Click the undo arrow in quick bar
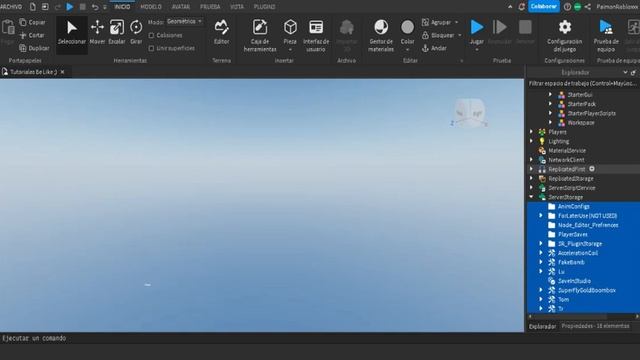 [95, 7]
